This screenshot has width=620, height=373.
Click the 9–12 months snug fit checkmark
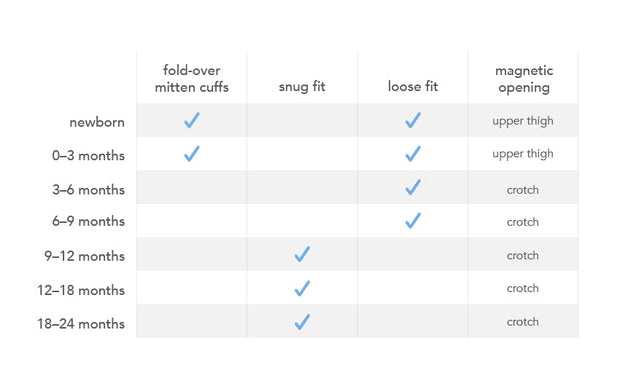(x=302, y=254)
